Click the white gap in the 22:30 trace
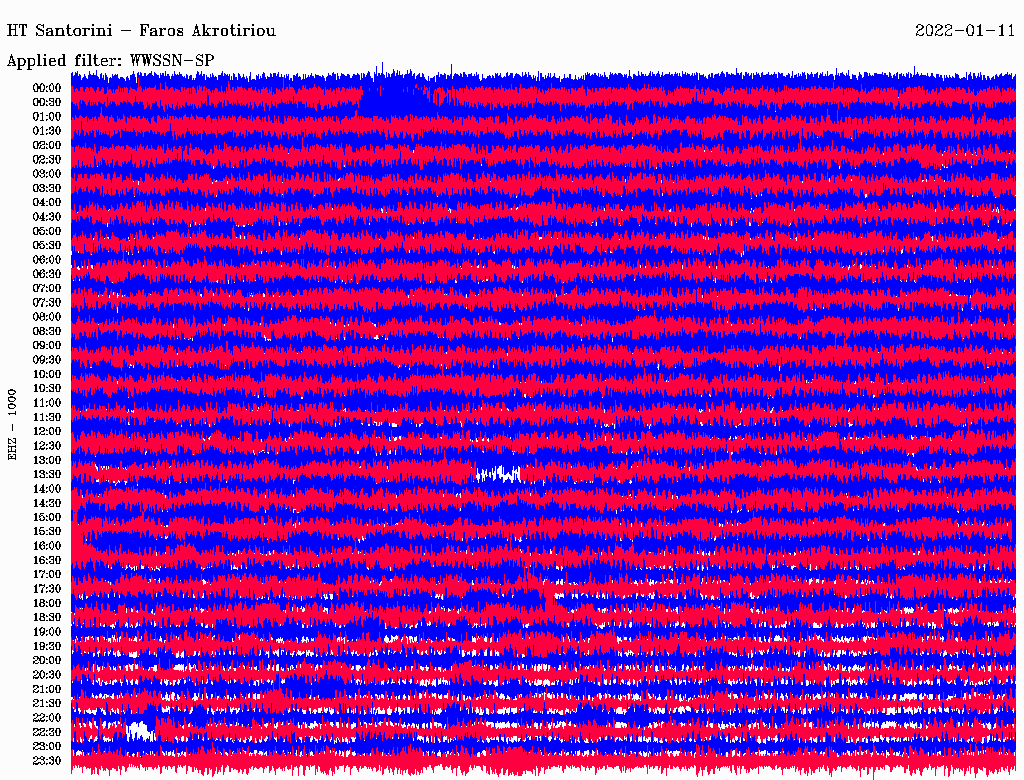 click(x=140, y=730)
